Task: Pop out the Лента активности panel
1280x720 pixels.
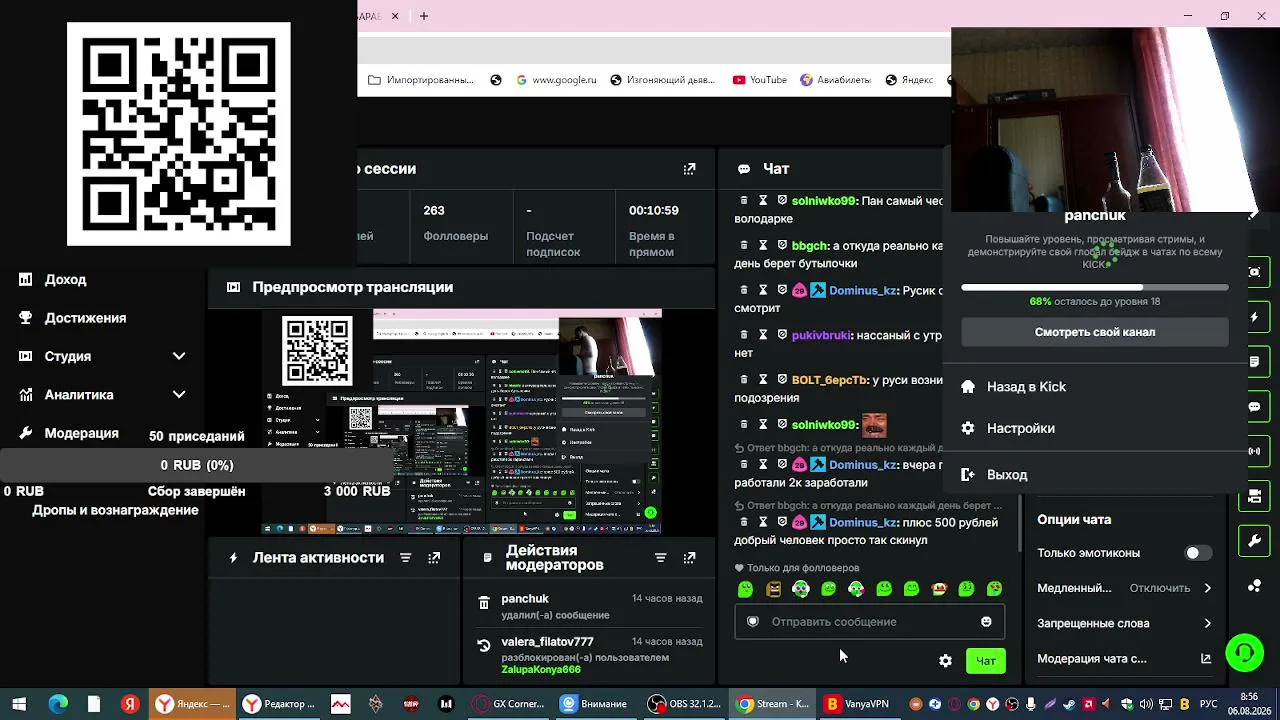Action: coord(434,558)
